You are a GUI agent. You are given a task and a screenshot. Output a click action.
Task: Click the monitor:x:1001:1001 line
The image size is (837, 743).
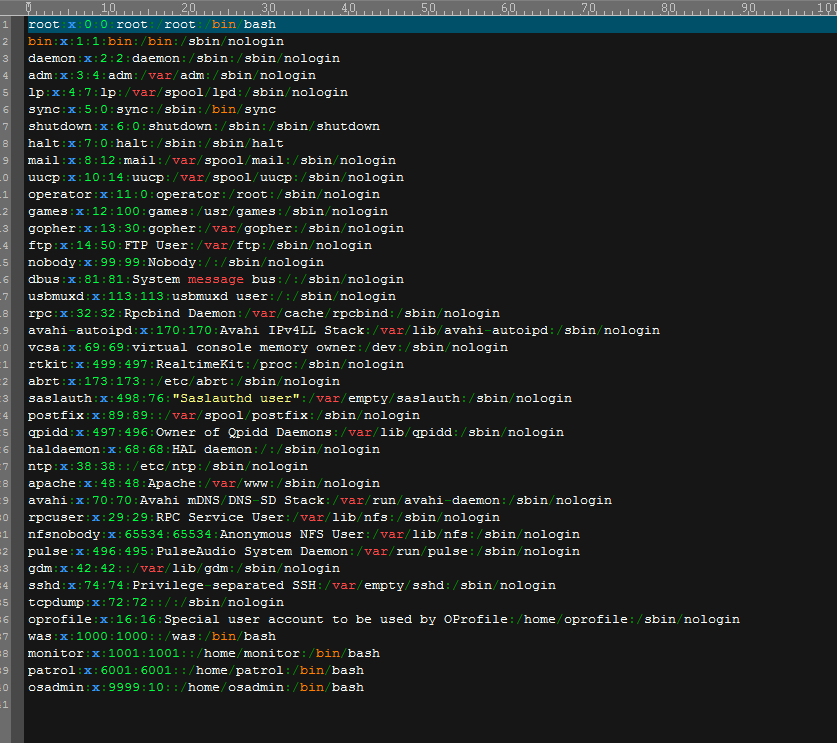click(x=204, y=654)
